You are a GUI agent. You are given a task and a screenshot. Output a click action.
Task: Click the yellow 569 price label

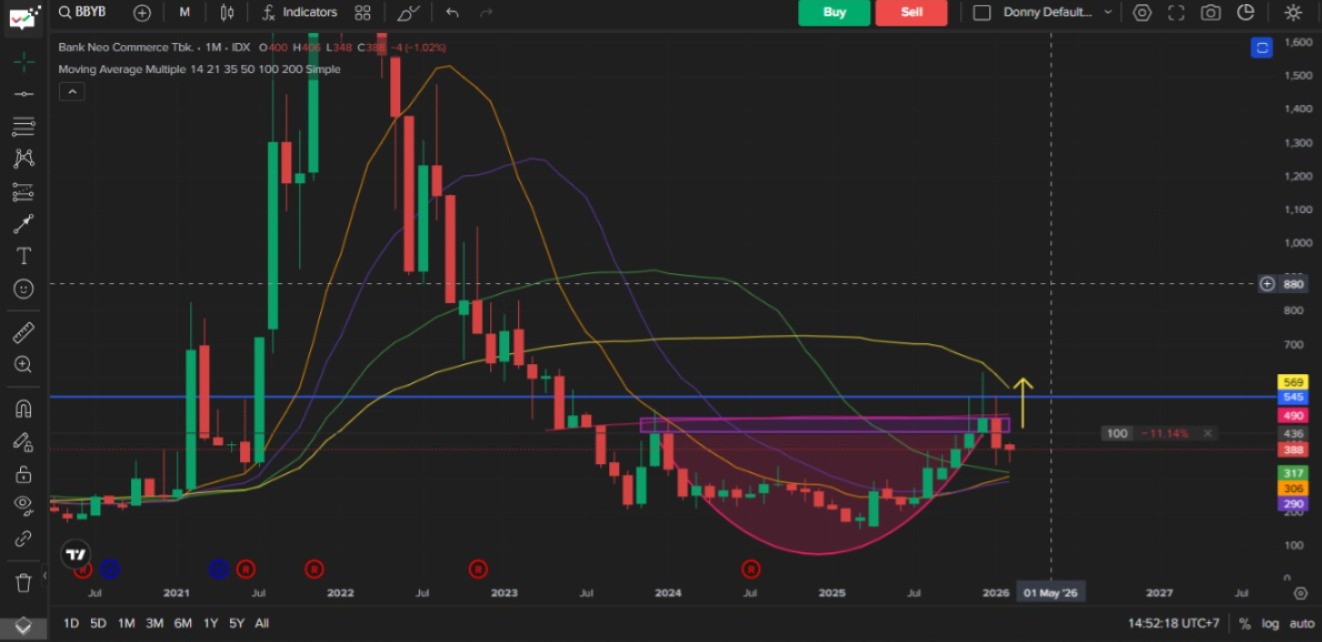pos(1293,381)
